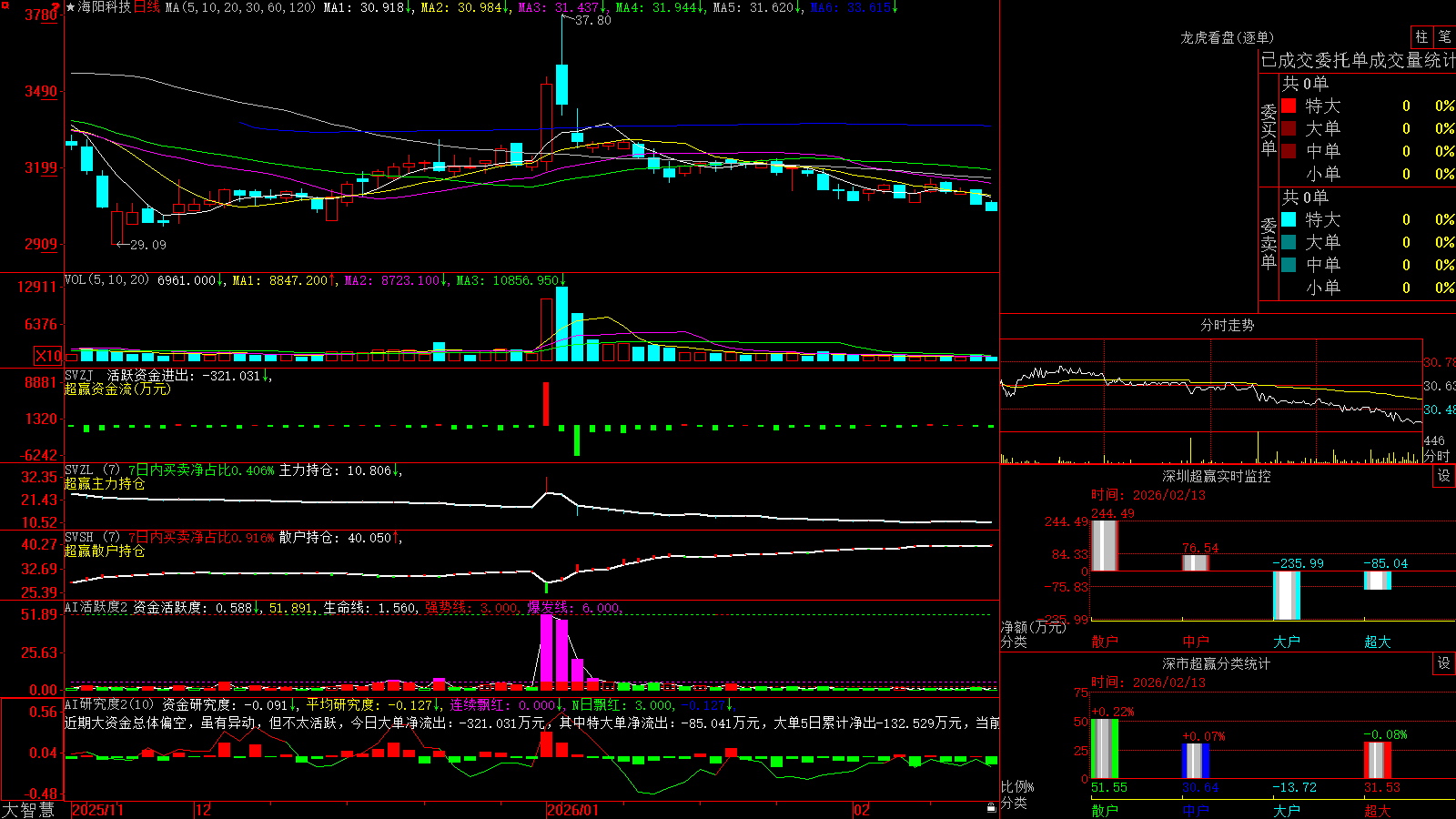Click the red 特大 swatch under 委买单
The height and width of the screenshot is (819, 1456).
pyautogui.click(x=1289, y=106)
